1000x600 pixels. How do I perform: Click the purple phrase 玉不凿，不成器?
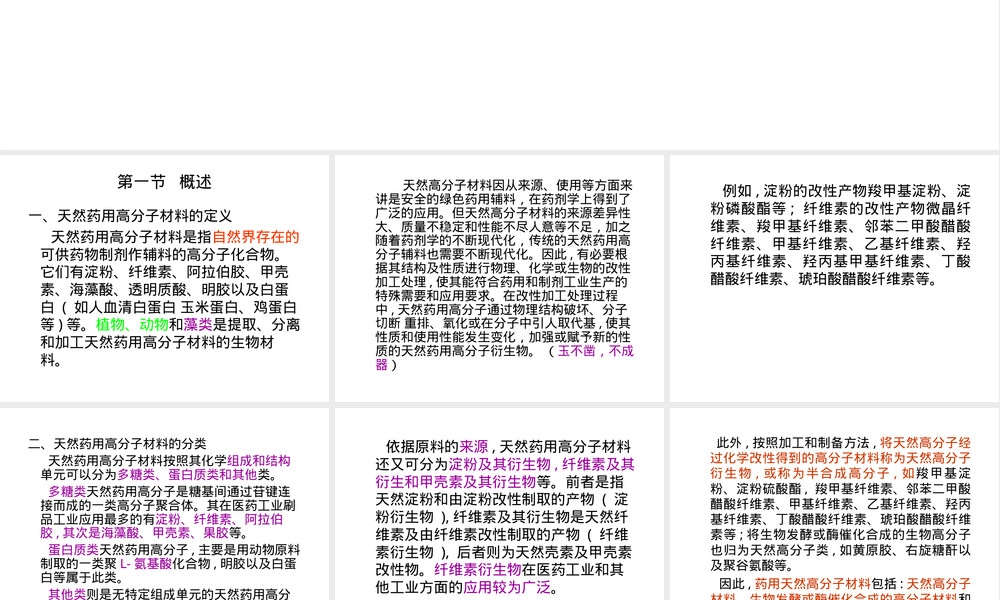click(x=504, y=358)
